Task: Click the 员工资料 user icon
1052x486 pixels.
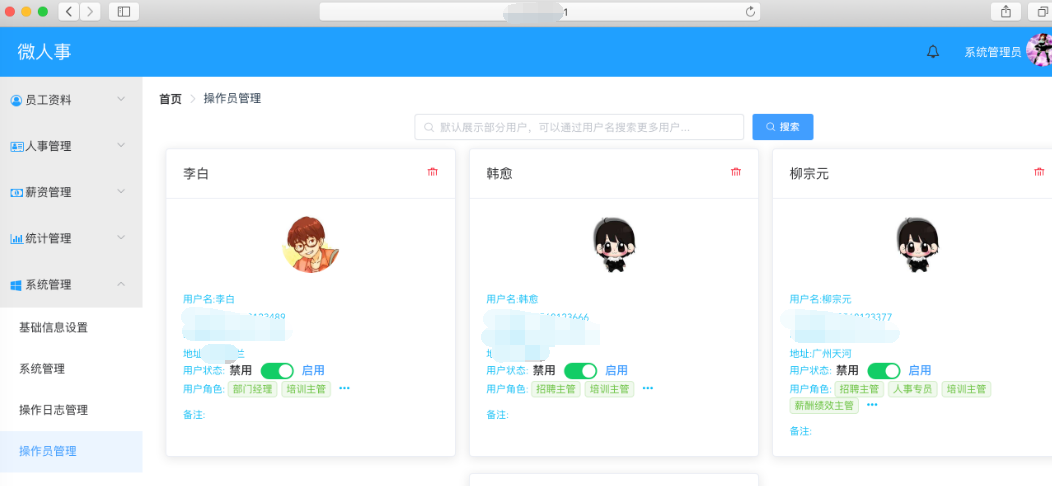Action: coord(17,101)
